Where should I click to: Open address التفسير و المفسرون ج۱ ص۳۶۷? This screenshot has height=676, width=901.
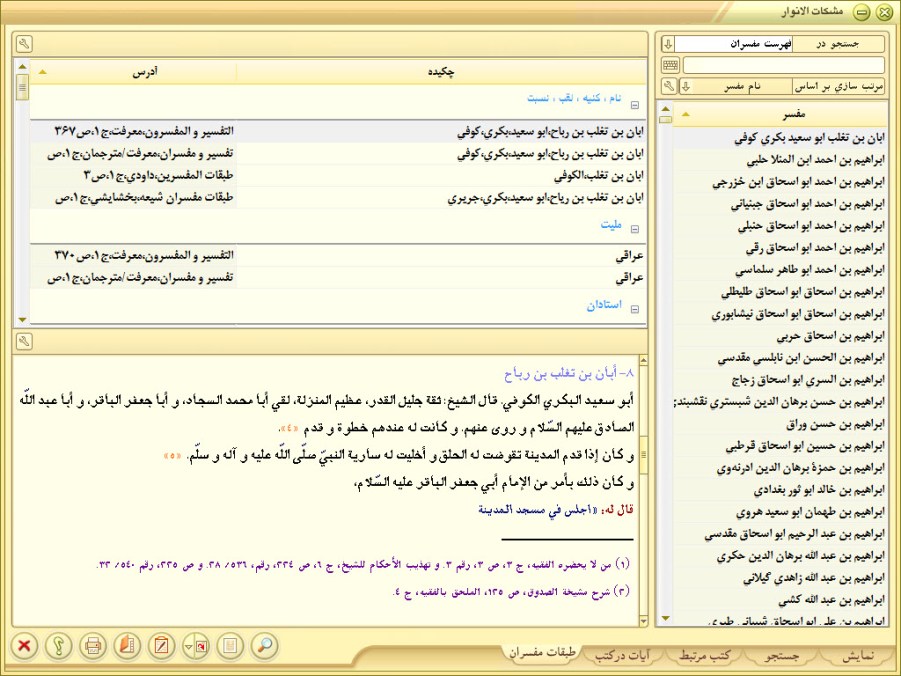tap(133, 131)
